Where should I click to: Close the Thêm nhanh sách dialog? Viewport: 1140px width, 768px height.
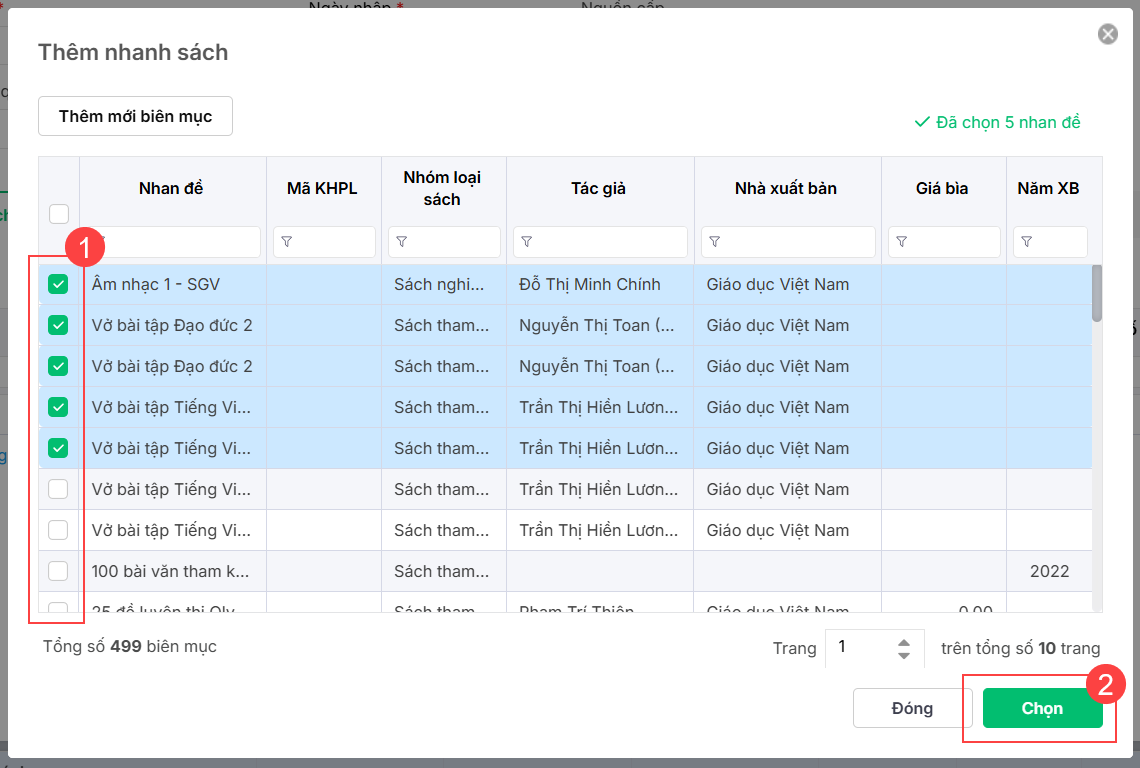coord(1108,35)
